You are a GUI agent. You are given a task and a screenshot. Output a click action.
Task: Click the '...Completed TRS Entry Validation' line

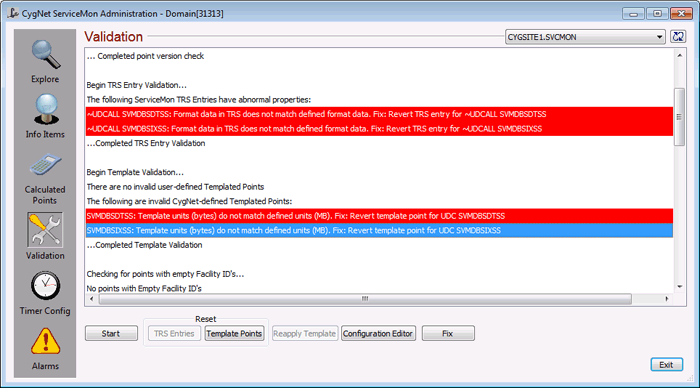point(146,143)
